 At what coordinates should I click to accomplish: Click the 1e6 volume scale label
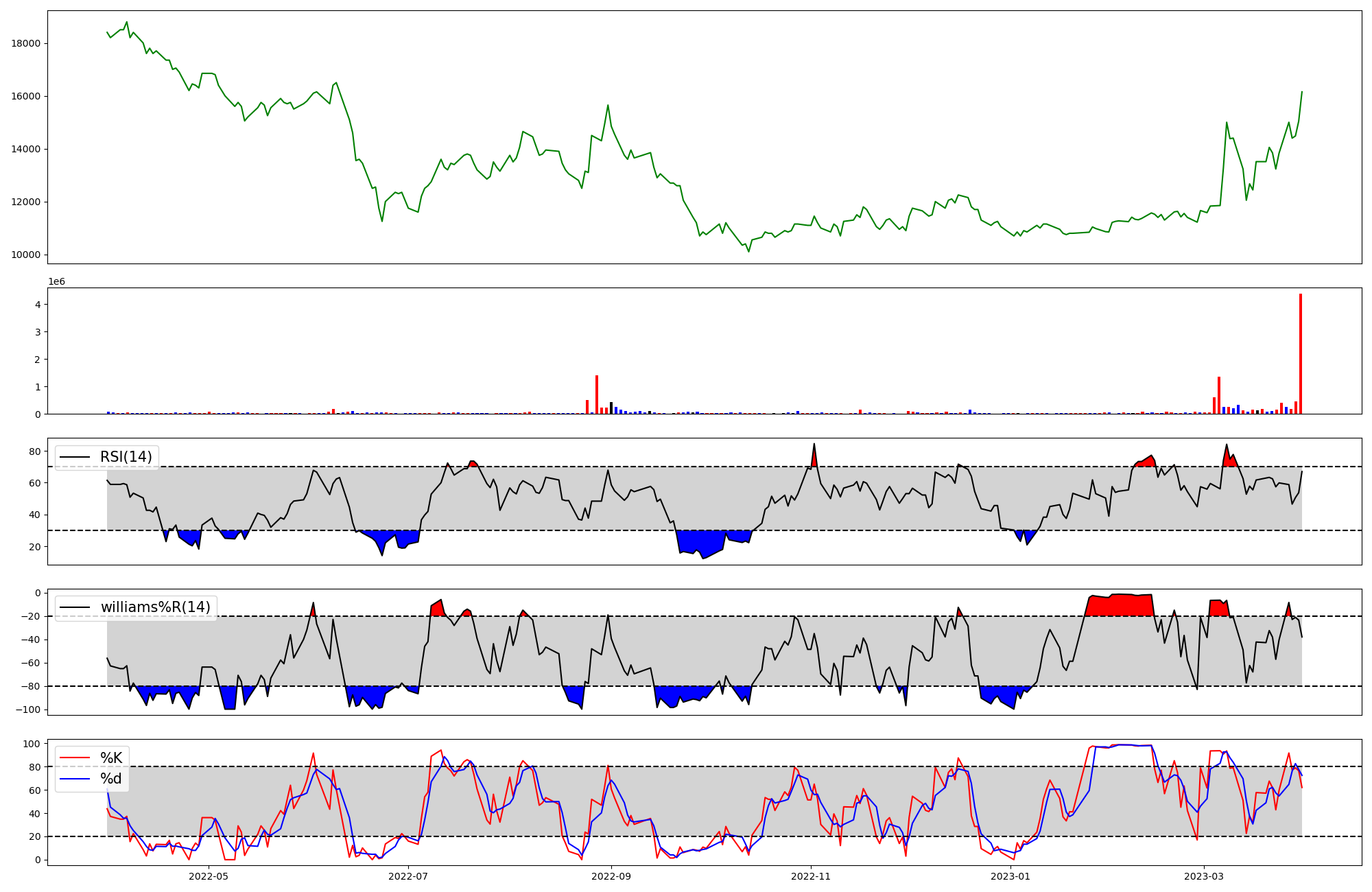56,282
